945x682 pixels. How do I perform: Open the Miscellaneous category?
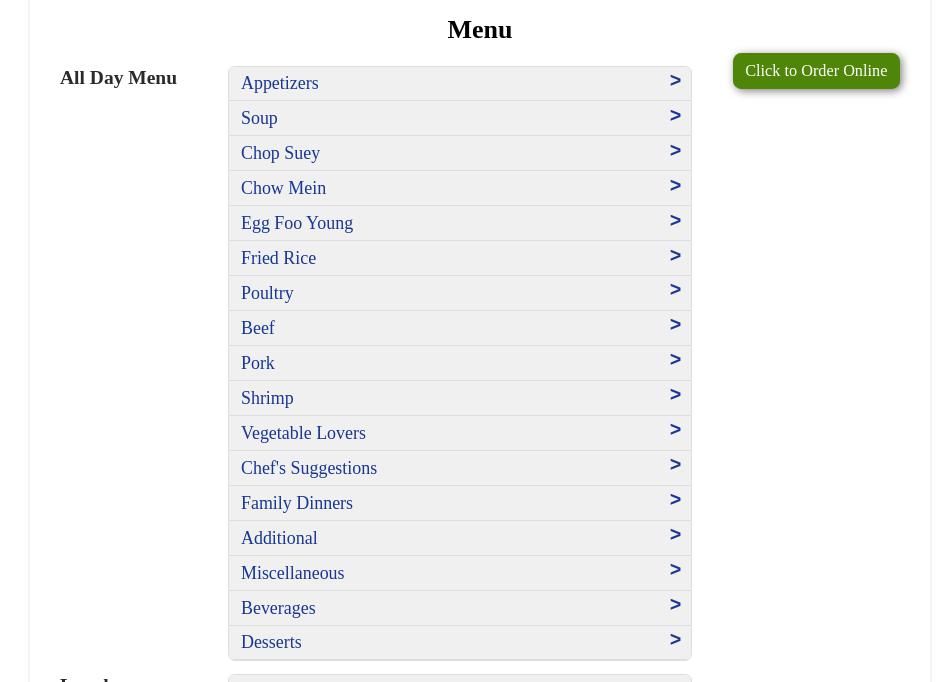292,573
